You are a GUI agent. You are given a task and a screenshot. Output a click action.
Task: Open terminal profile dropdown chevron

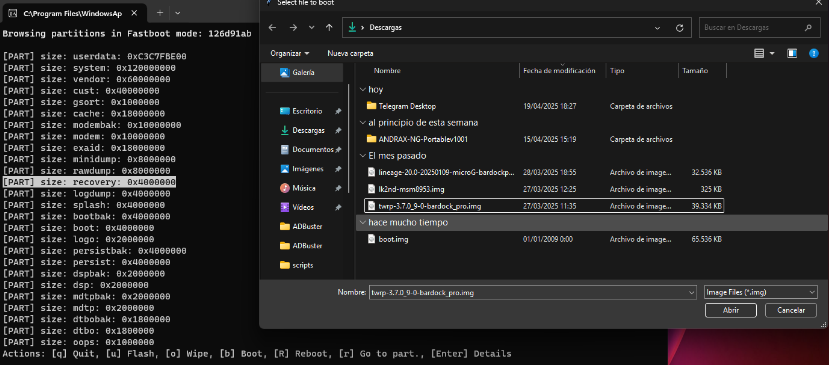coord(178,13)
